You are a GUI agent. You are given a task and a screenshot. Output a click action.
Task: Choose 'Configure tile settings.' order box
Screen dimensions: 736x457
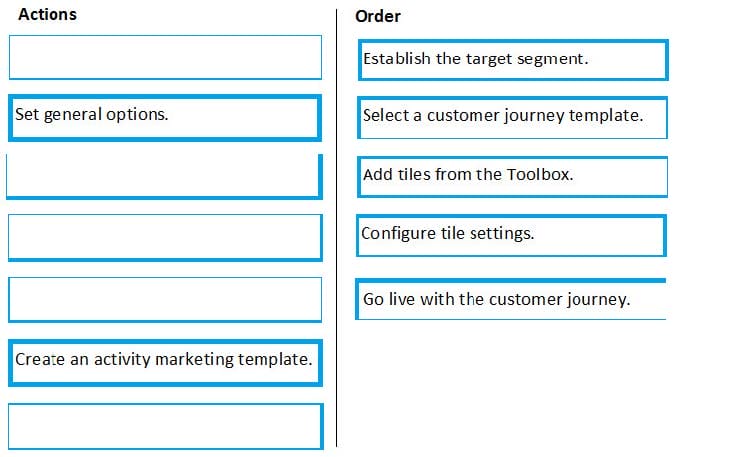tap(511, 236)
